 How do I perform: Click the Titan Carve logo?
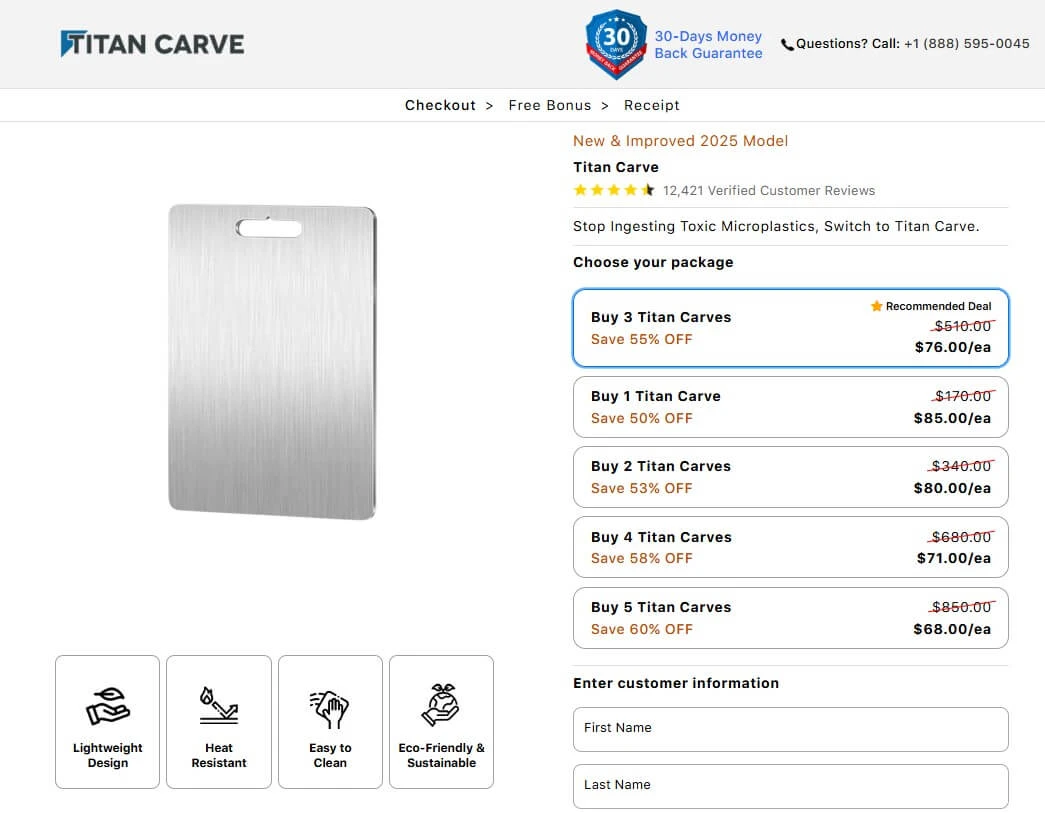pos(152,44)
